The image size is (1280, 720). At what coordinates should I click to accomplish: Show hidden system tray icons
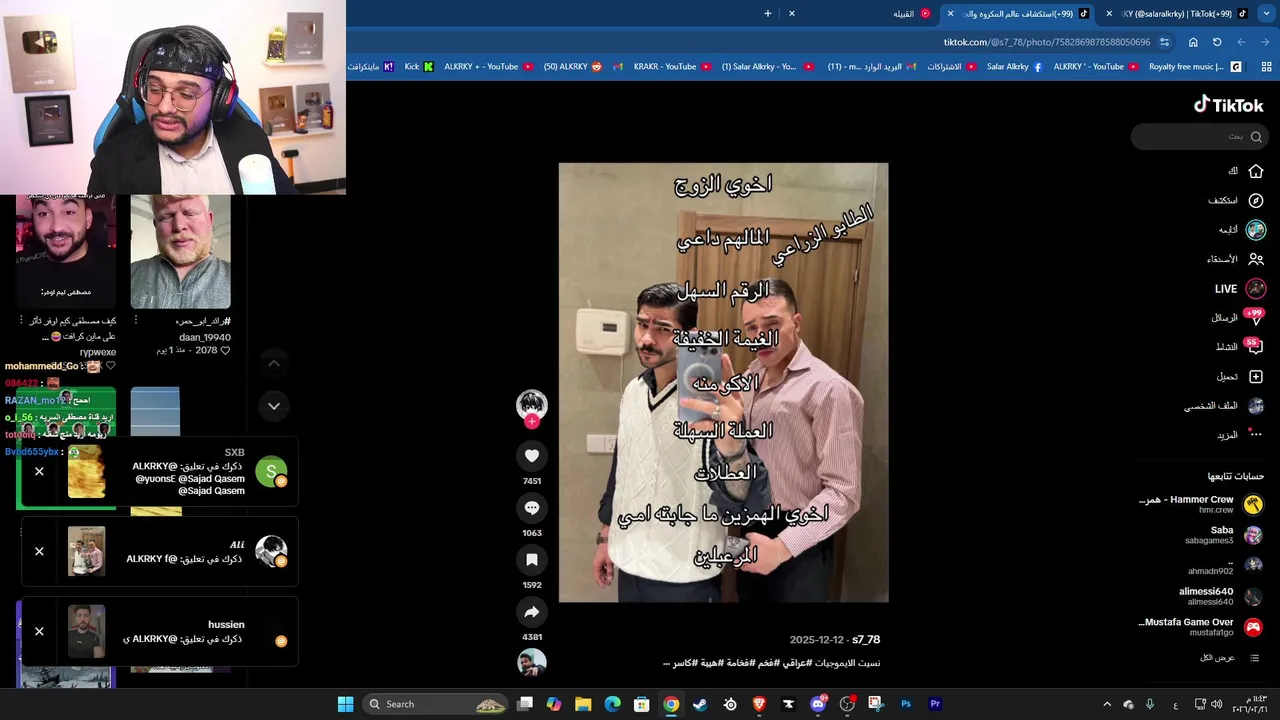click(x=1107, y=704)
